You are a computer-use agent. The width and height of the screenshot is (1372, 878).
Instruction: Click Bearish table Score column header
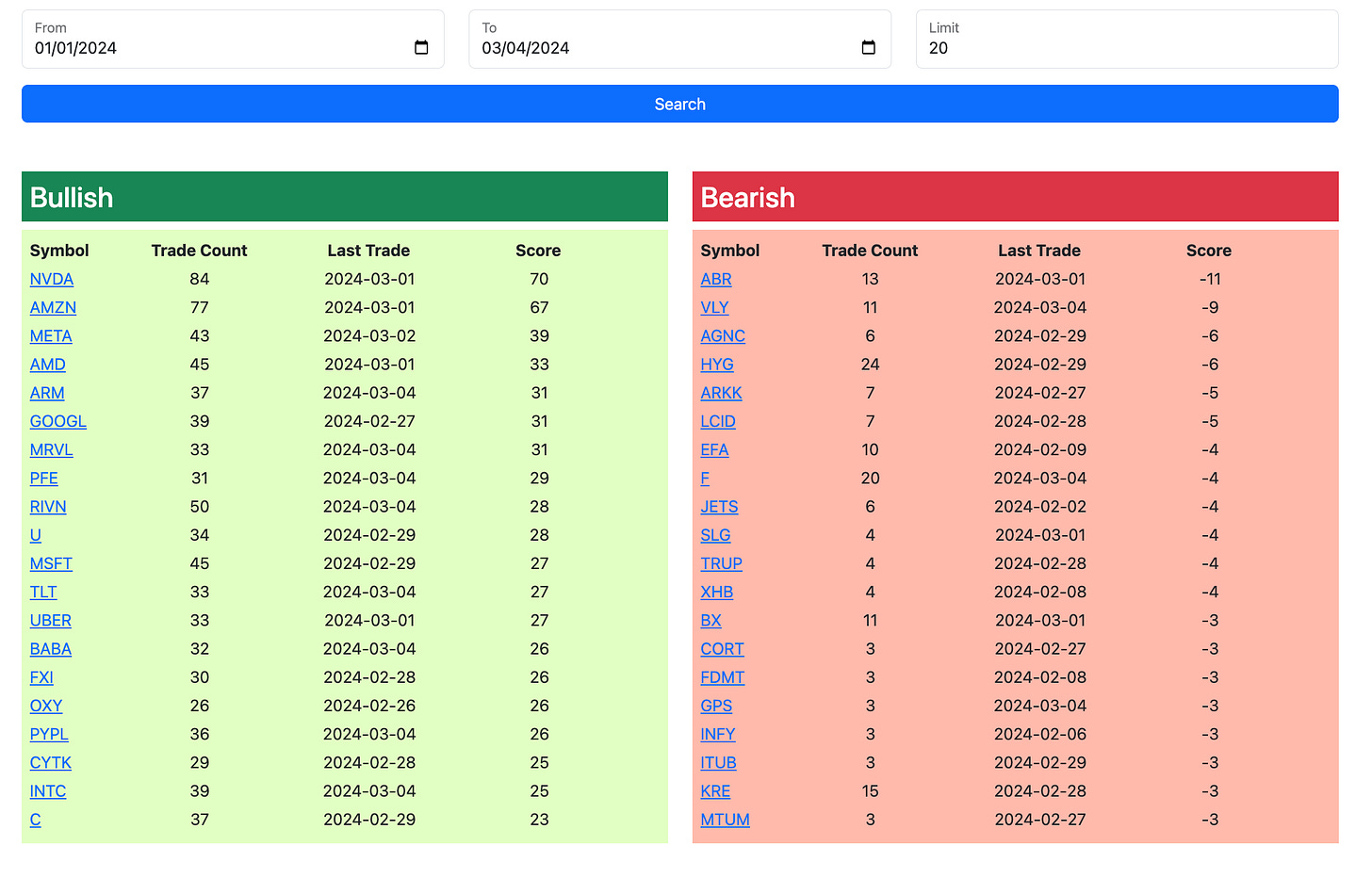click(x=1209, y=251)
